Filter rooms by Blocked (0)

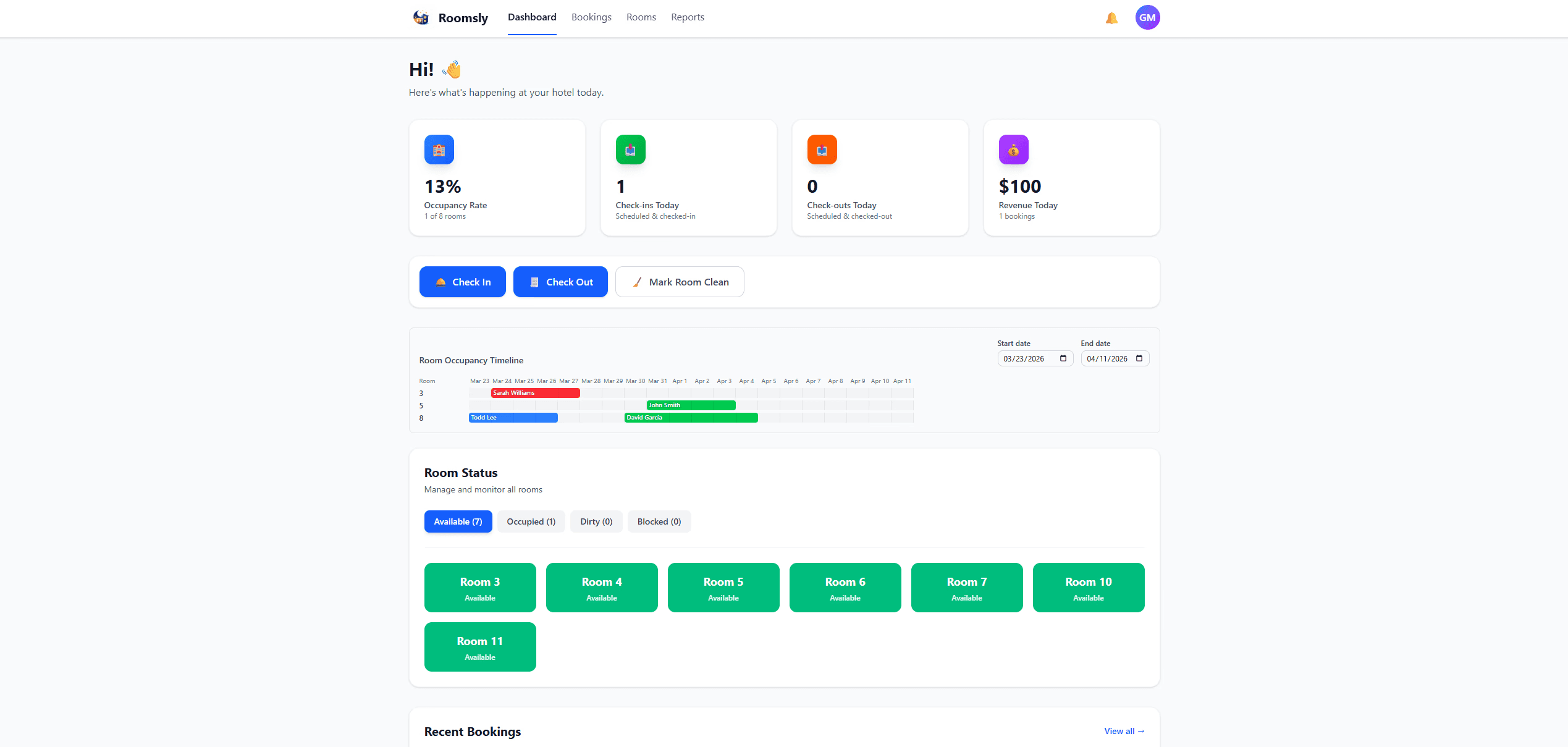[659, 521]
